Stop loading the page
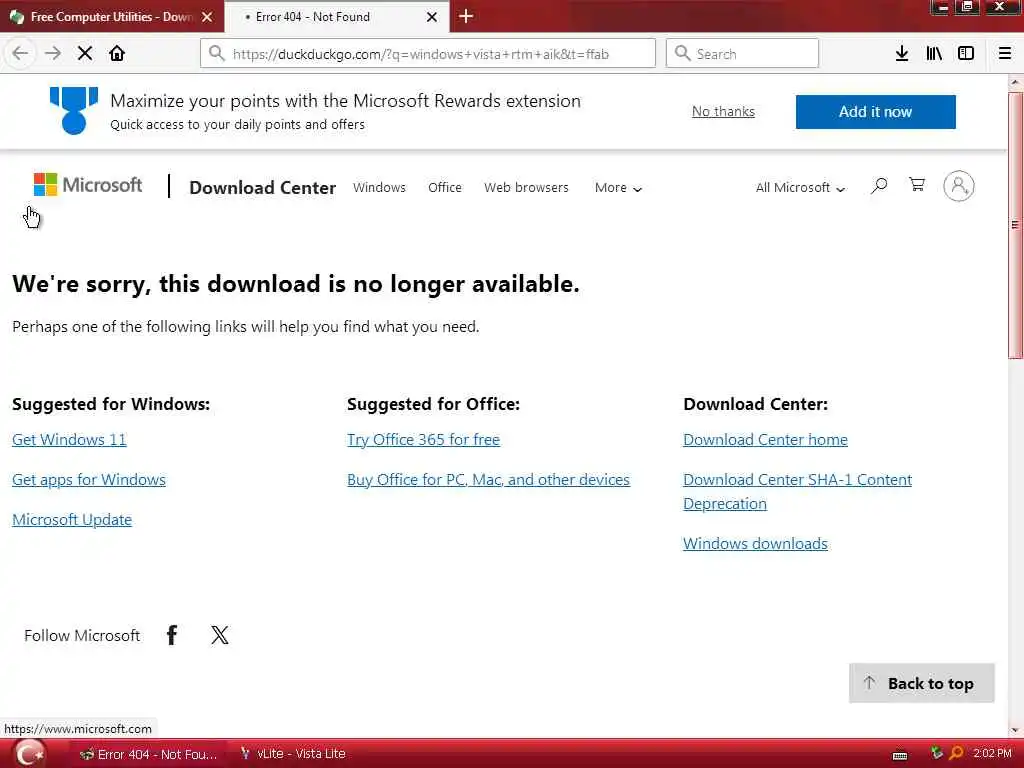The image size is (1024, 768). click(85, 54)
